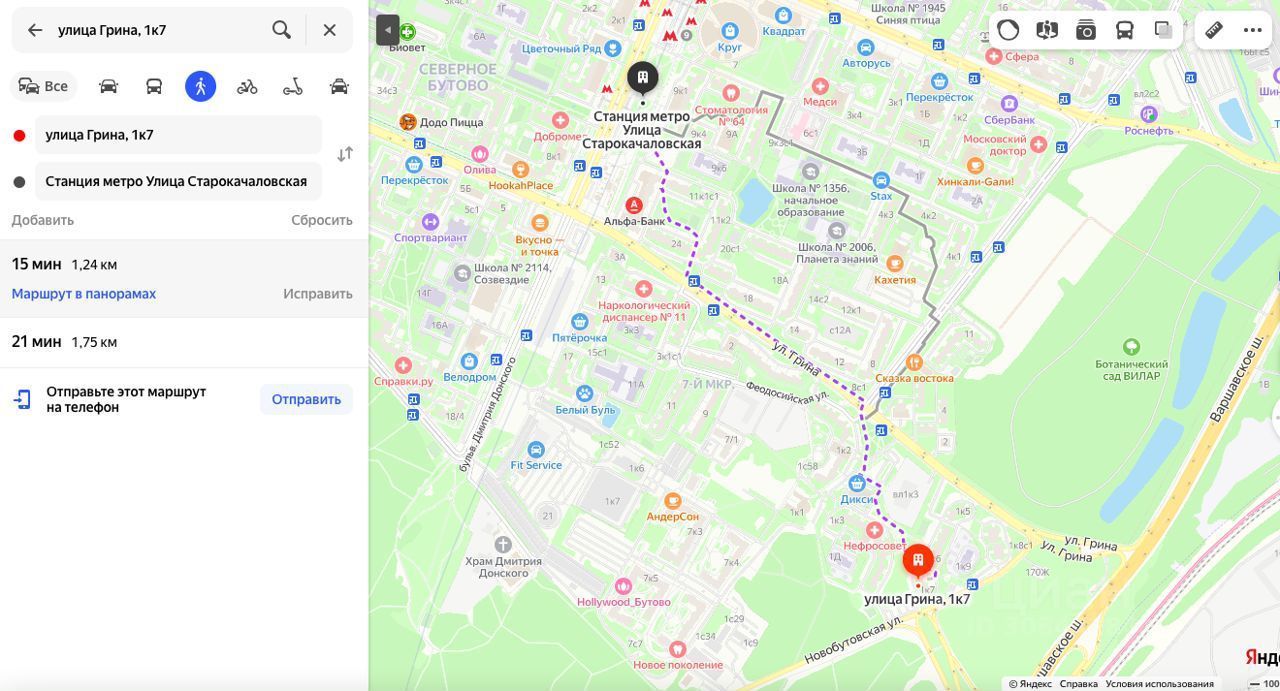The height and width of the screenshot is (691, 1280).
Task: Click the Роснефть gas station icon
Action: tap(1149, 115)
